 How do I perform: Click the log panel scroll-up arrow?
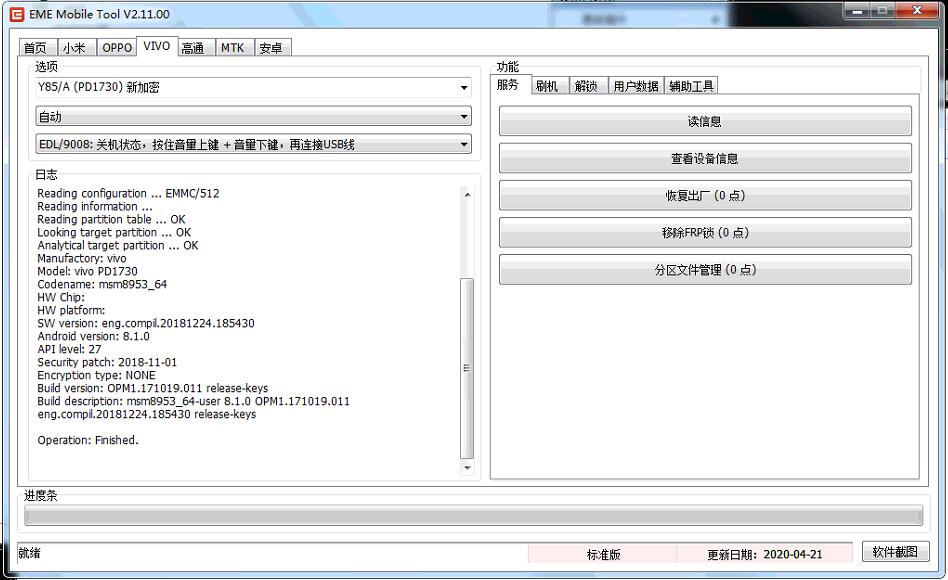(466, 194)
